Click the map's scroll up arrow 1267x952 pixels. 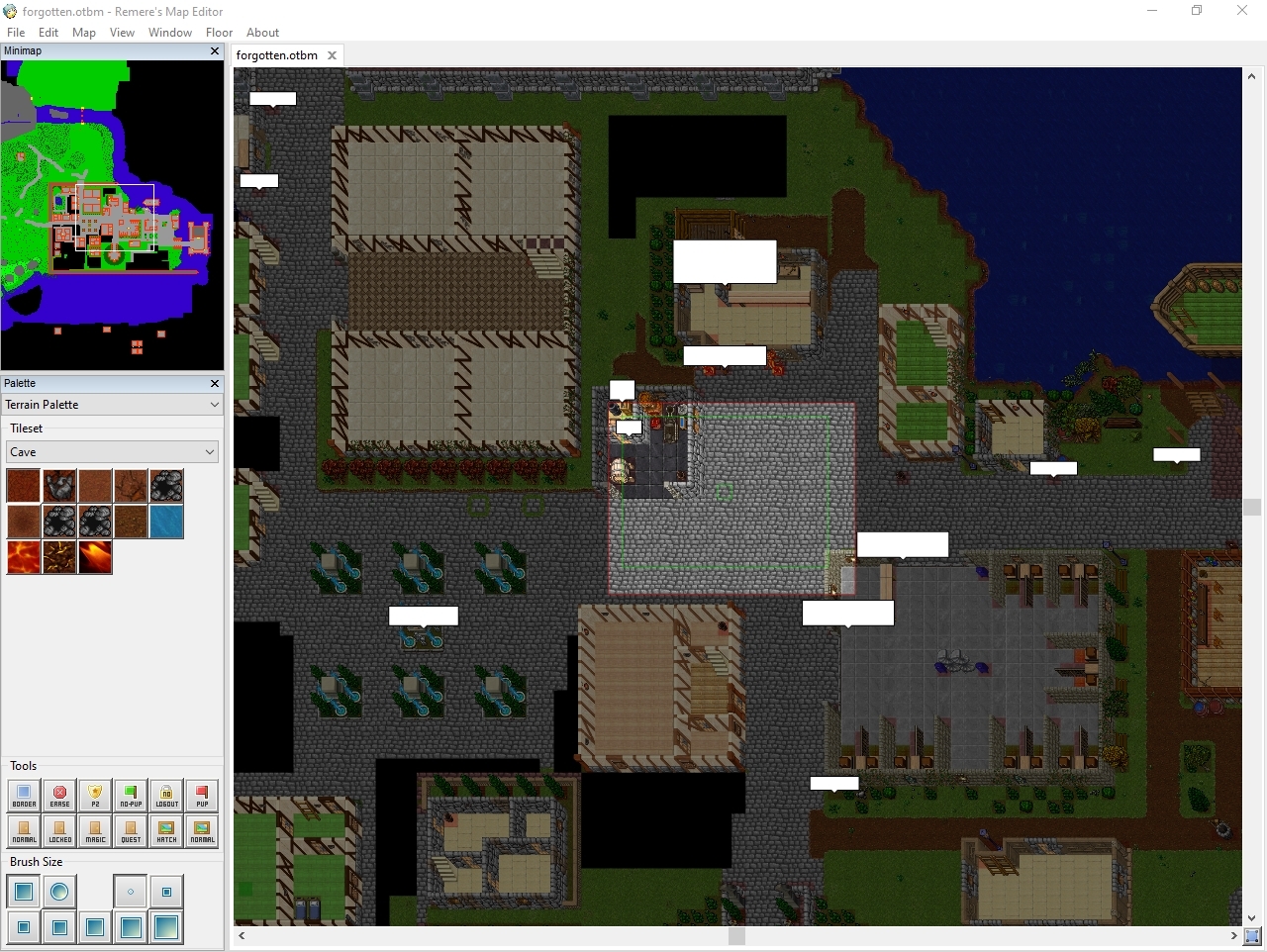[1252, 76]
